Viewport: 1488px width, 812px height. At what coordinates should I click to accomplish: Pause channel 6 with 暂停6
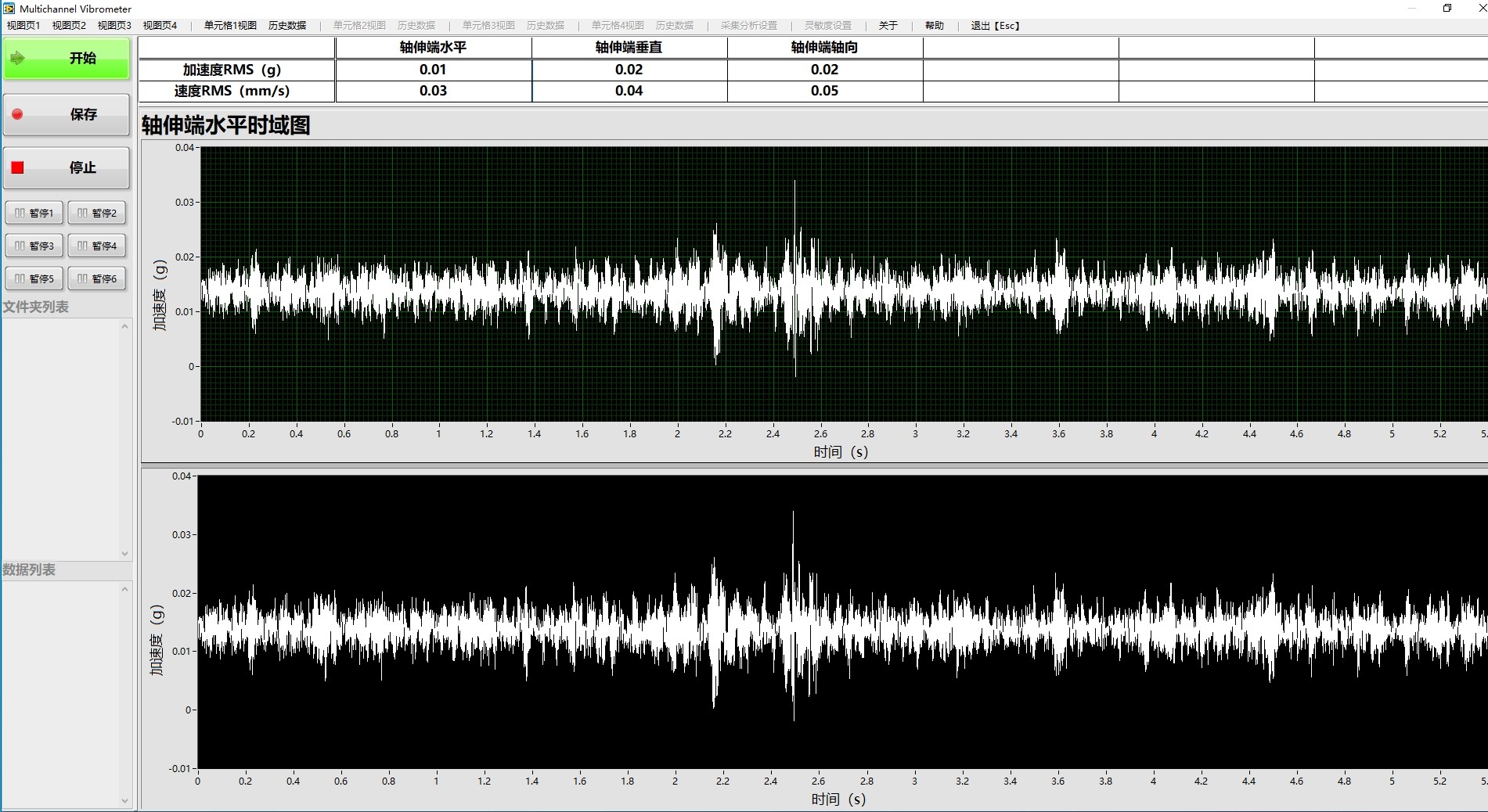[x=97, y=278]
